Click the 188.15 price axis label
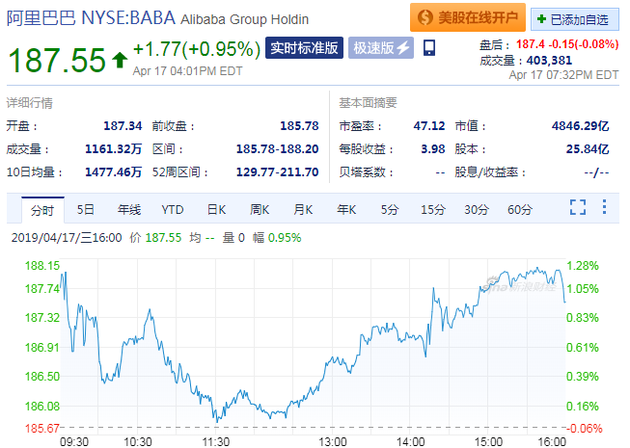Screen dimensions: 630x448 (x=42, y=266)
